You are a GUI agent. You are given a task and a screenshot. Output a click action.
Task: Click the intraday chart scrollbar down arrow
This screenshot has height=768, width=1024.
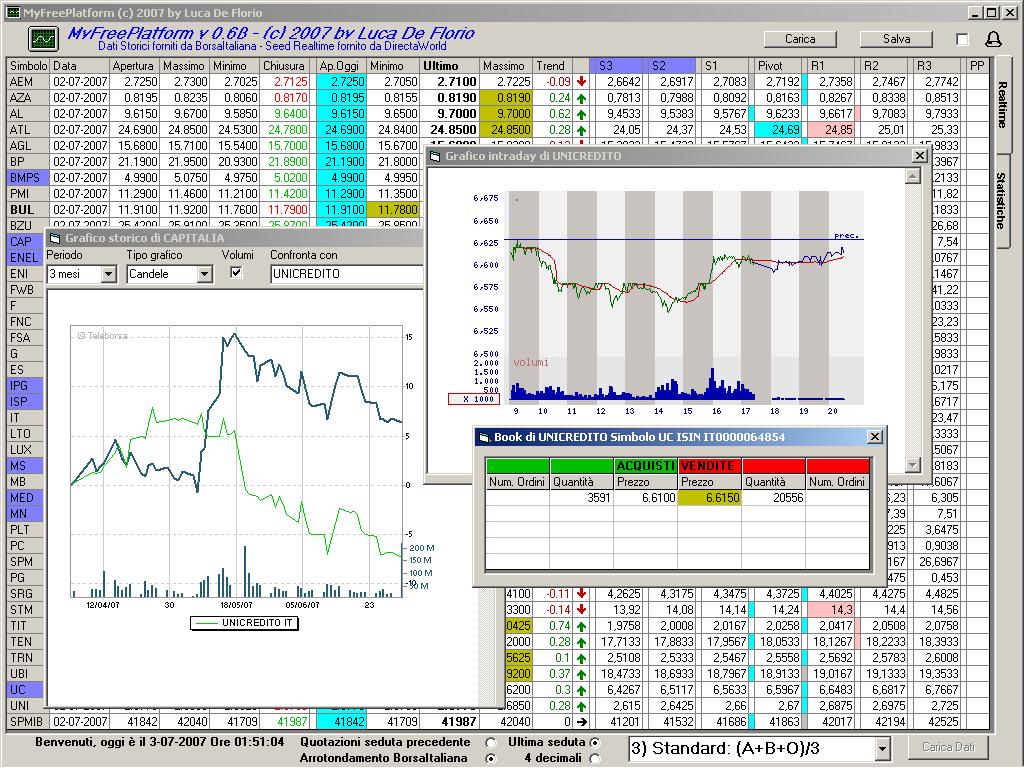tap(911, 465)
